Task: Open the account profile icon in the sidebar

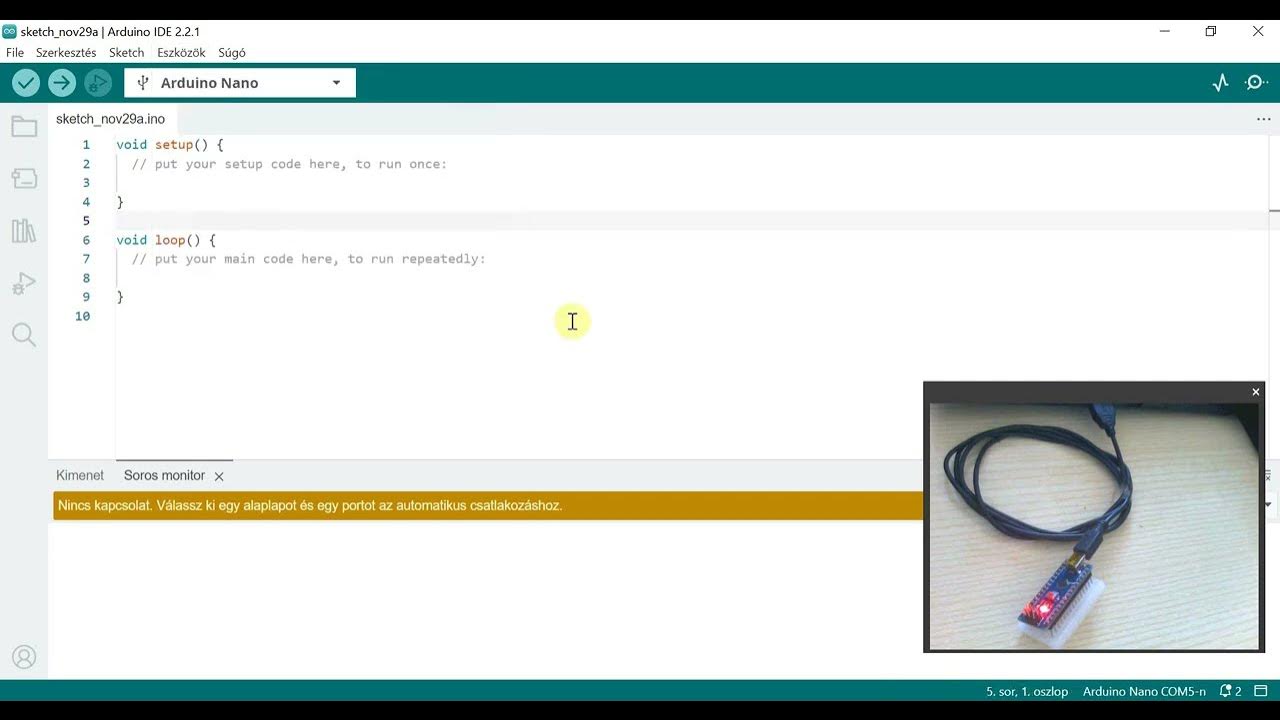Action: pyautogui.click(x=24, y=657)
